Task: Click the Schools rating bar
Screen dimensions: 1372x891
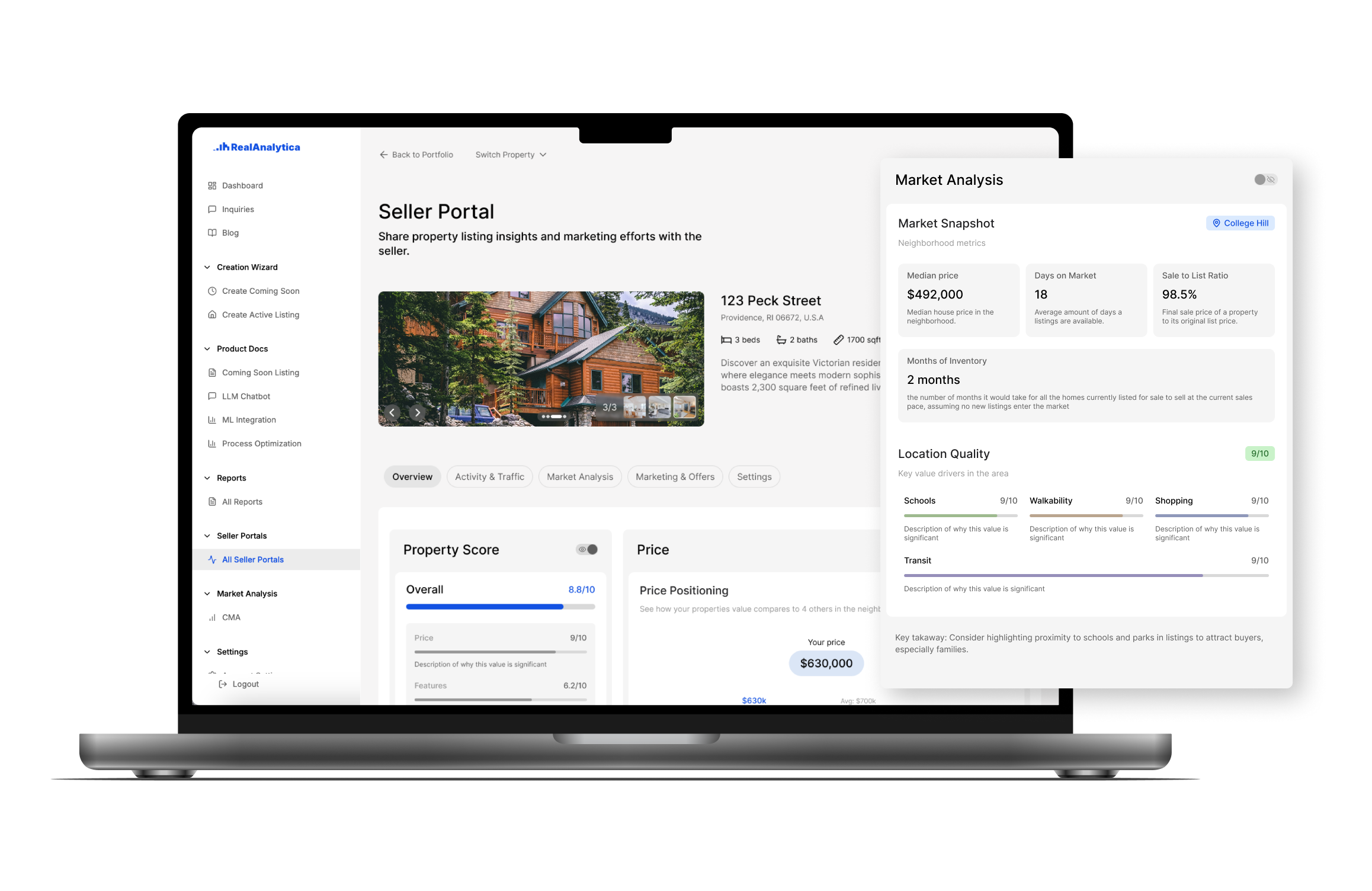Action: [x=960, y=515]
